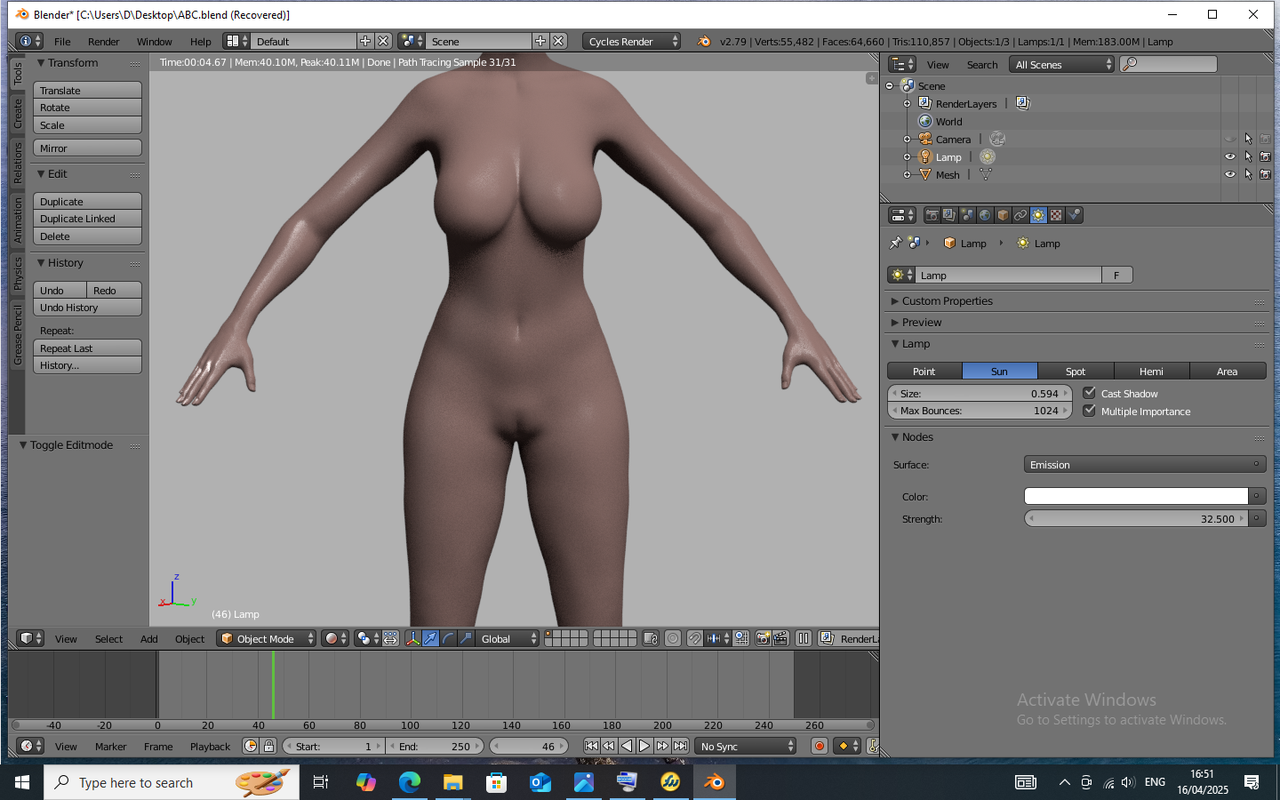This screenshot has width=1280, height=800.
Task: Click the pin icon in properties breadcrumb
Action: 896,243
